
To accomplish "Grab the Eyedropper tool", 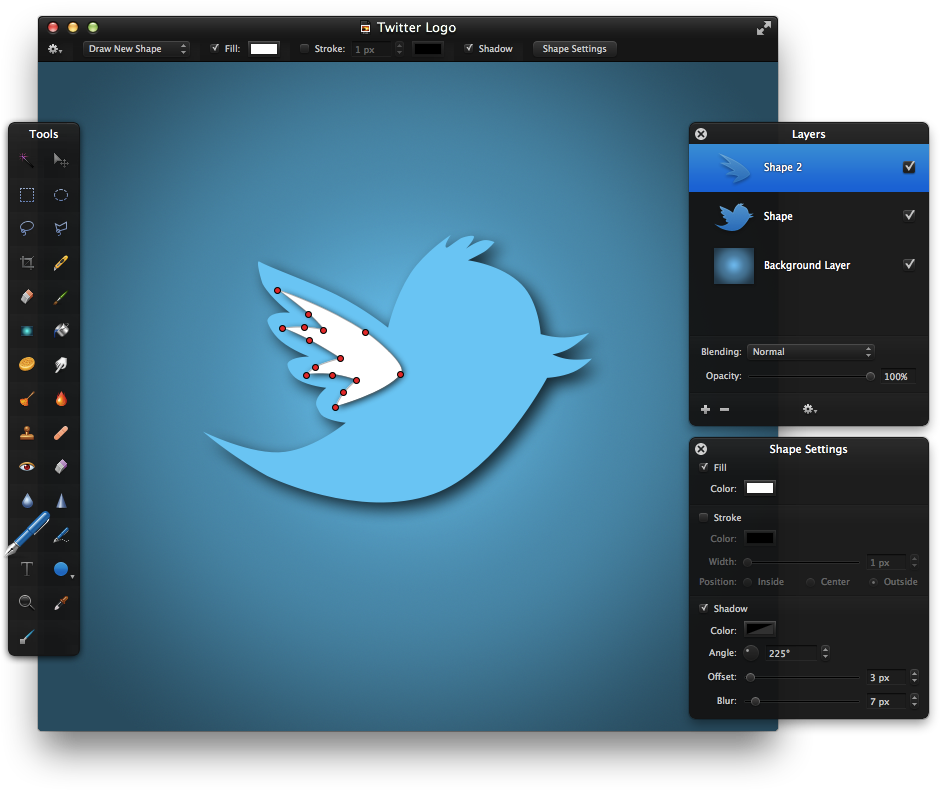I will [x=60, y=602].
